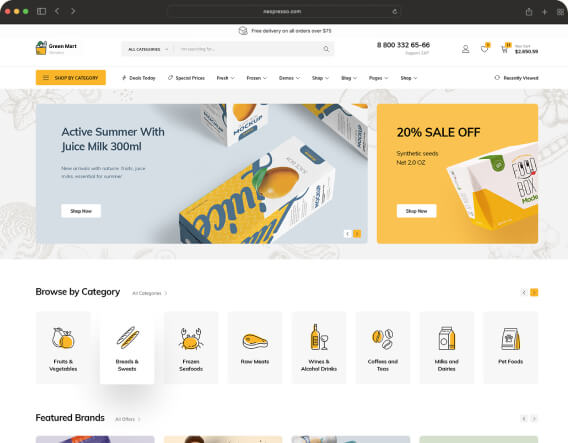568x443 pixels.
Task: Open the Deals Today menu item
Action: coord(139,78)
